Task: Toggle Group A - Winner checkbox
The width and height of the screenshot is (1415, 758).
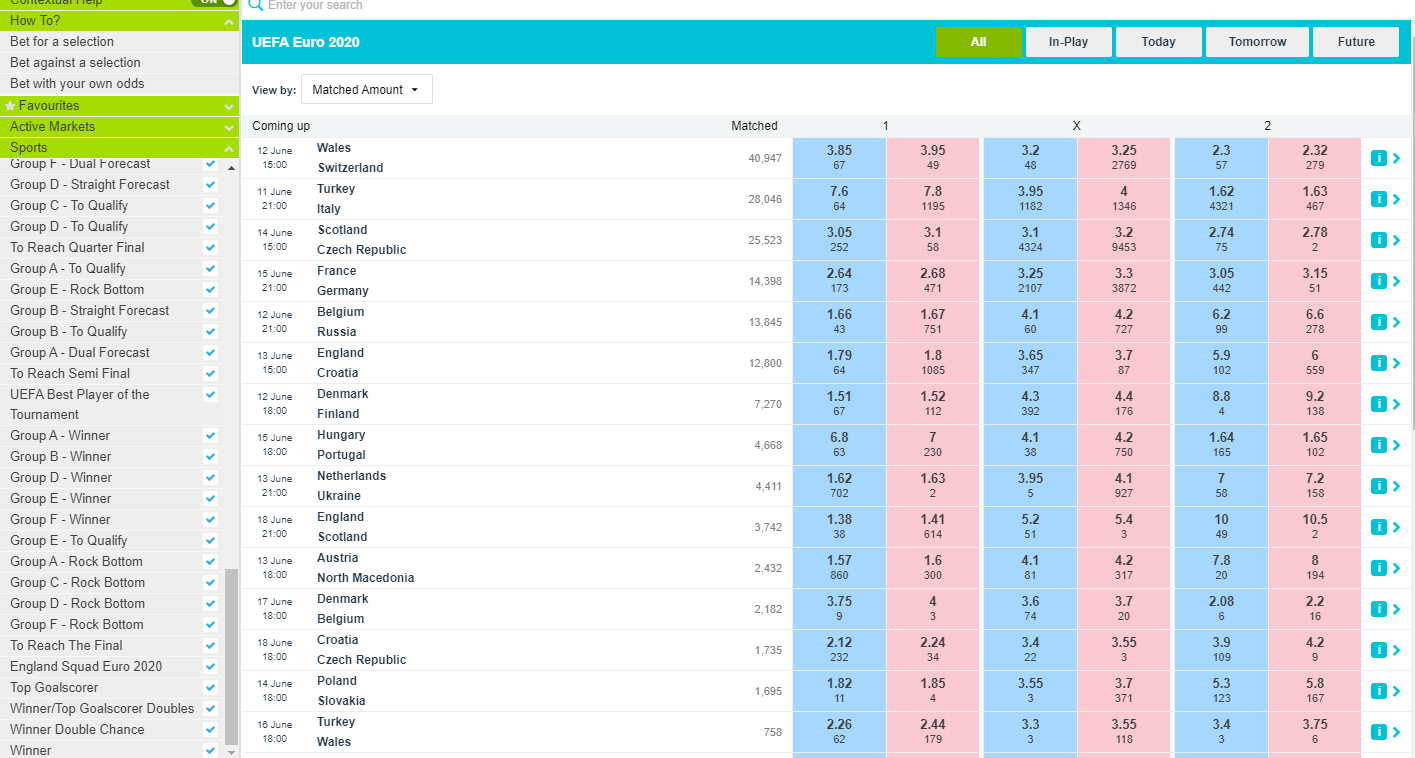Action: point(210,435)
